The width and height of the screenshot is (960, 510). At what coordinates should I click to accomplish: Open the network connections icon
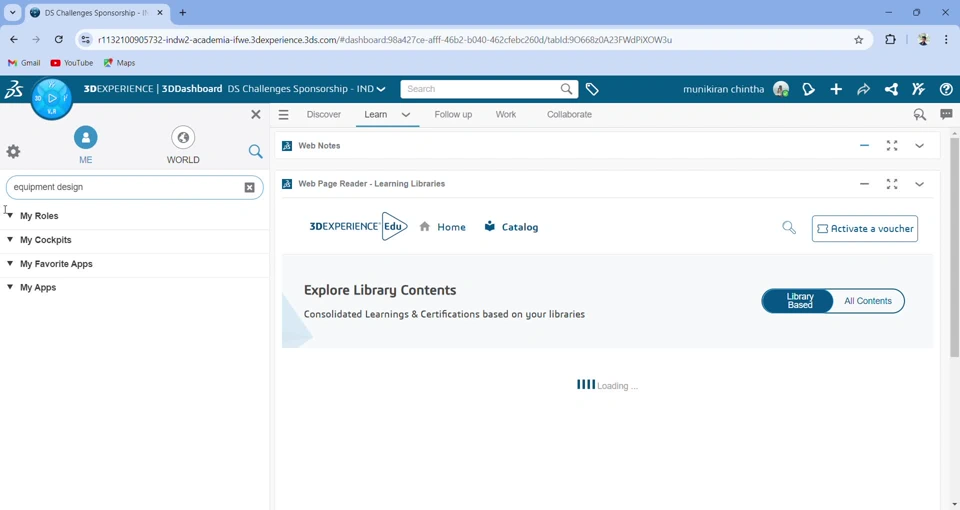point(891,89)
